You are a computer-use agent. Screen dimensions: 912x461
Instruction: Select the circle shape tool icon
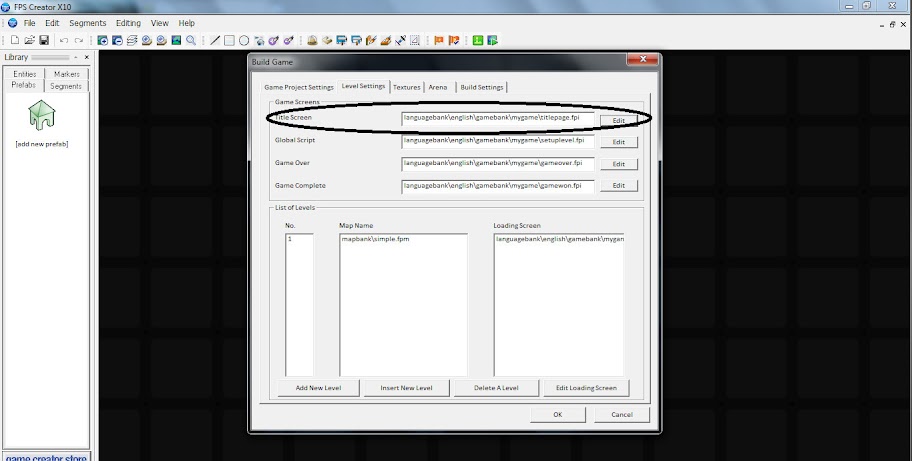point(244,40)
